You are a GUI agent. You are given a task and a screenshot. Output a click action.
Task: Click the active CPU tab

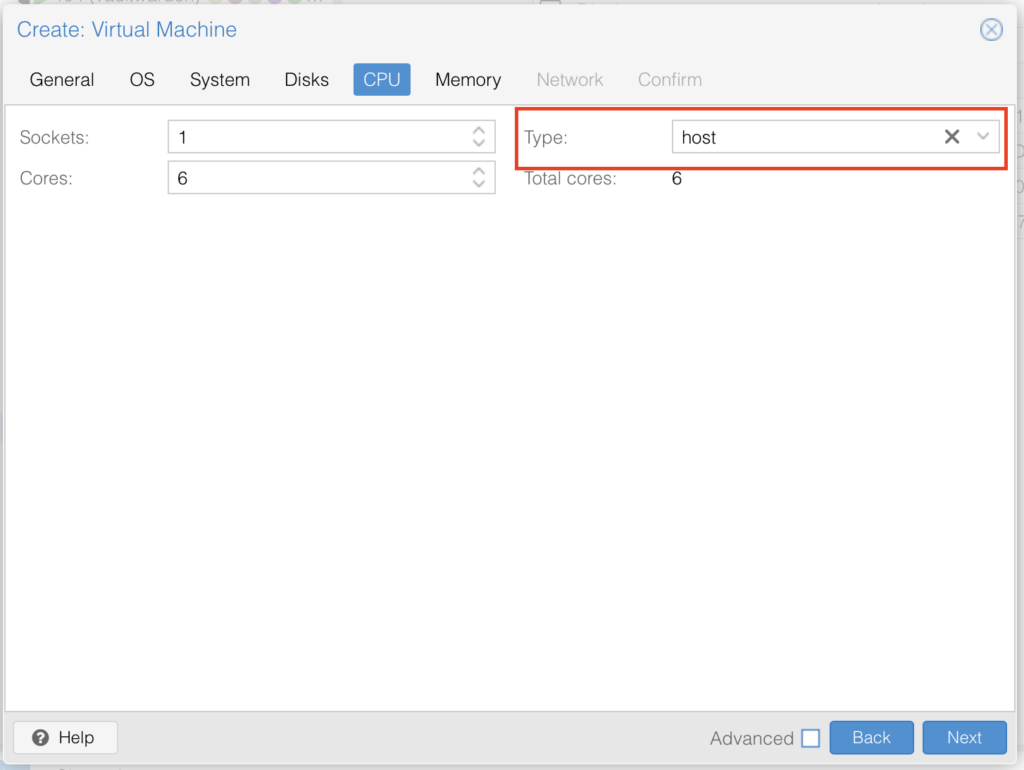[x=381, y=80]
